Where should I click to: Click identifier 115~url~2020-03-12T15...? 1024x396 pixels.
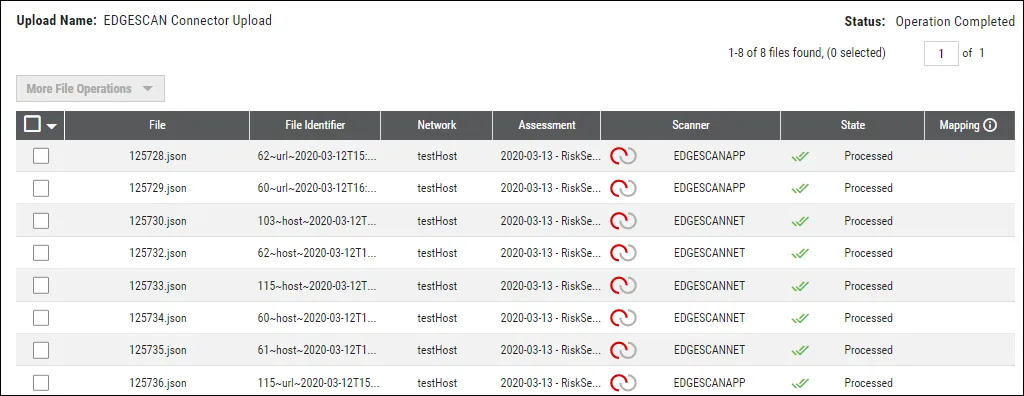[317, 382]
